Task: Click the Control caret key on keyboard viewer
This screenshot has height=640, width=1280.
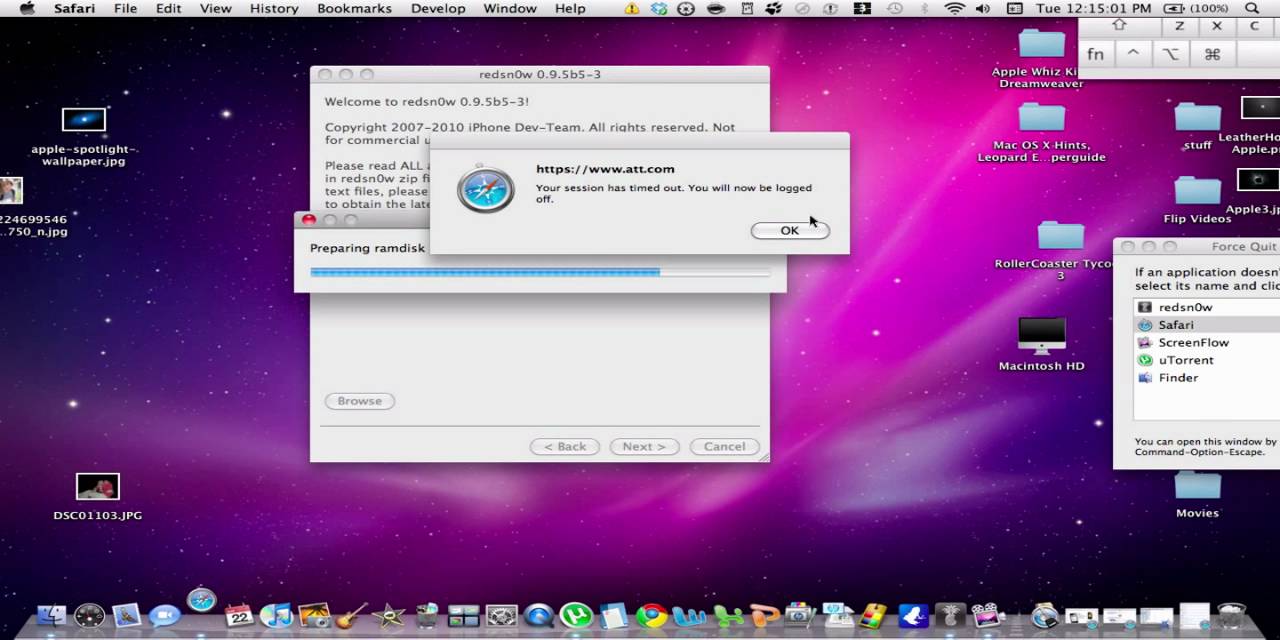Action: point(1133,54)
